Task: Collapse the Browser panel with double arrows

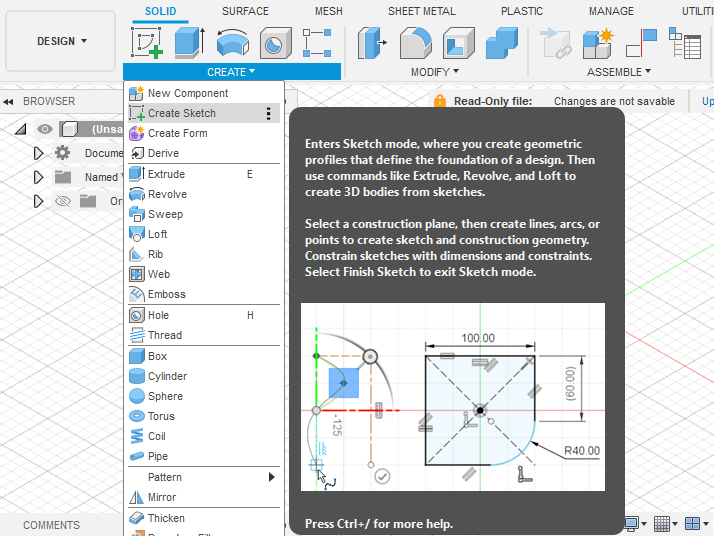Action: tap(9, 101)
